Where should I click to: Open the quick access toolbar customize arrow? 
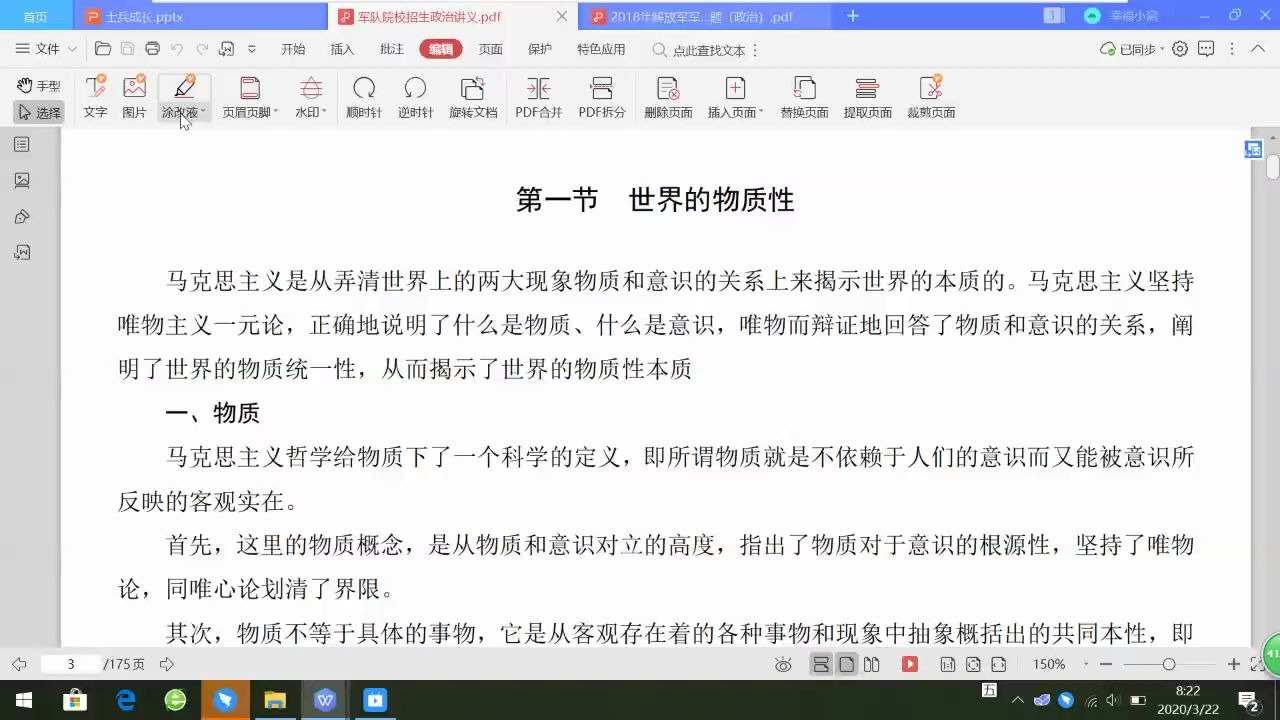point(252,49)
